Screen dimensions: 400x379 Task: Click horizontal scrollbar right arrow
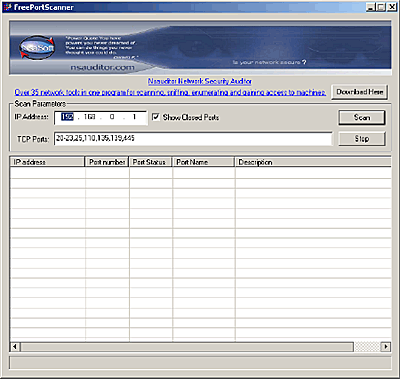click(386, 347)
